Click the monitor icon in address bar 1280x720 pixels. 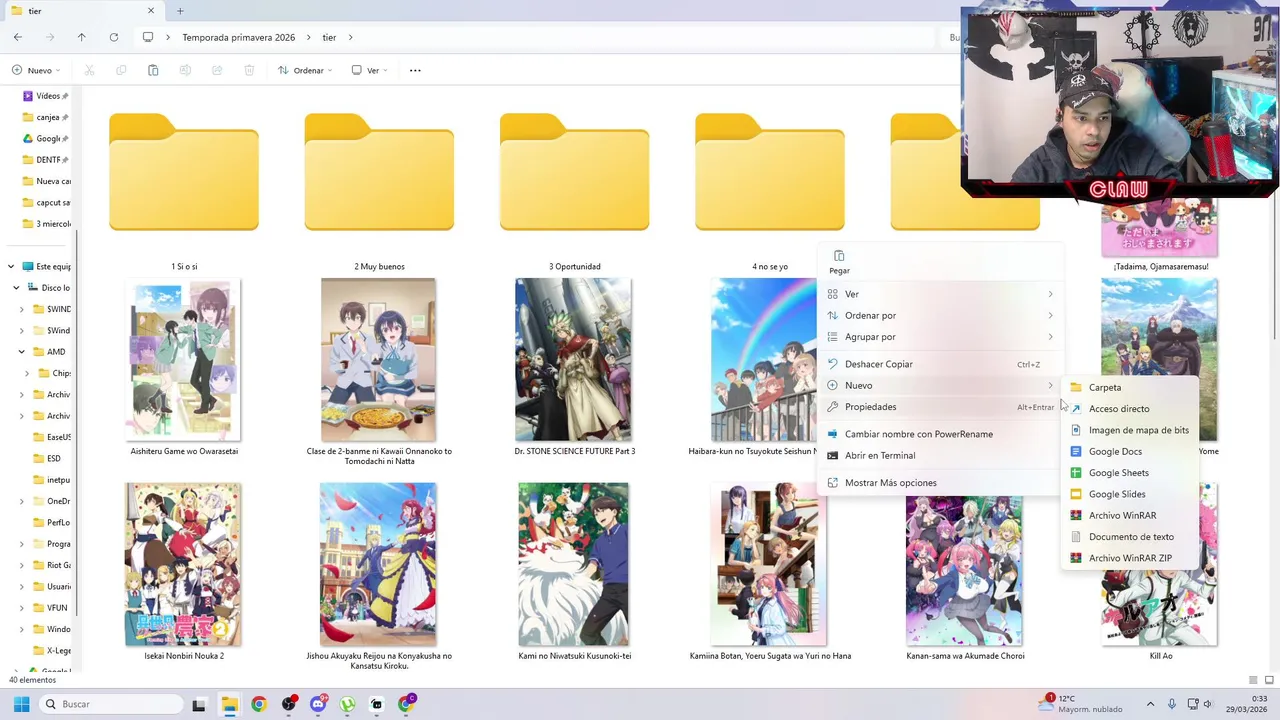click(x=148, y=37)
